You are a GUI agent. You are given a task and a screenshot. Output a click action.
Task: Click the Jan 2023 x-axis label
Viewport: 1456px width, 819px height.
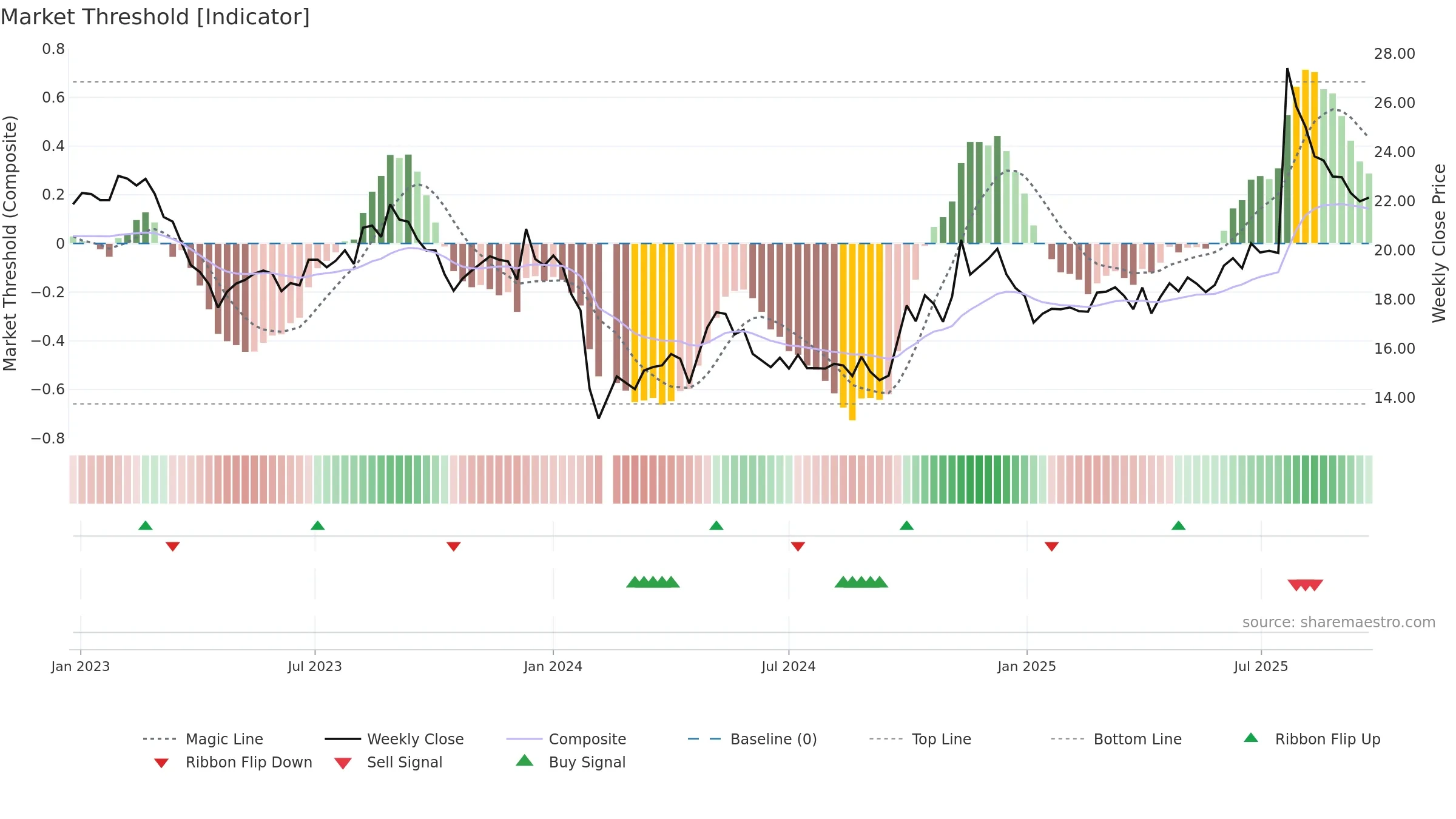pyautogui.click(x=81, y=666)
